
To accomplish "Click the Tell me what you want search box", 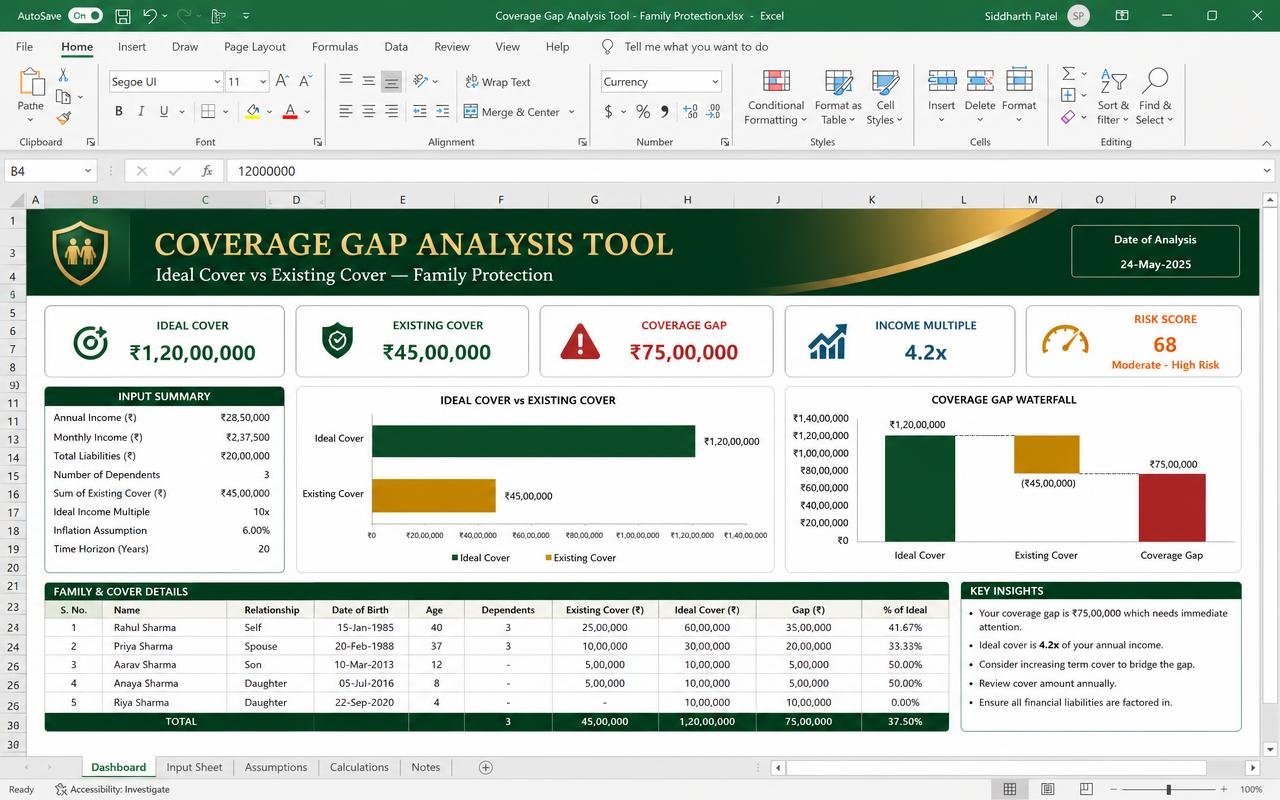I will pyautogui.click(x=685, y=47).
